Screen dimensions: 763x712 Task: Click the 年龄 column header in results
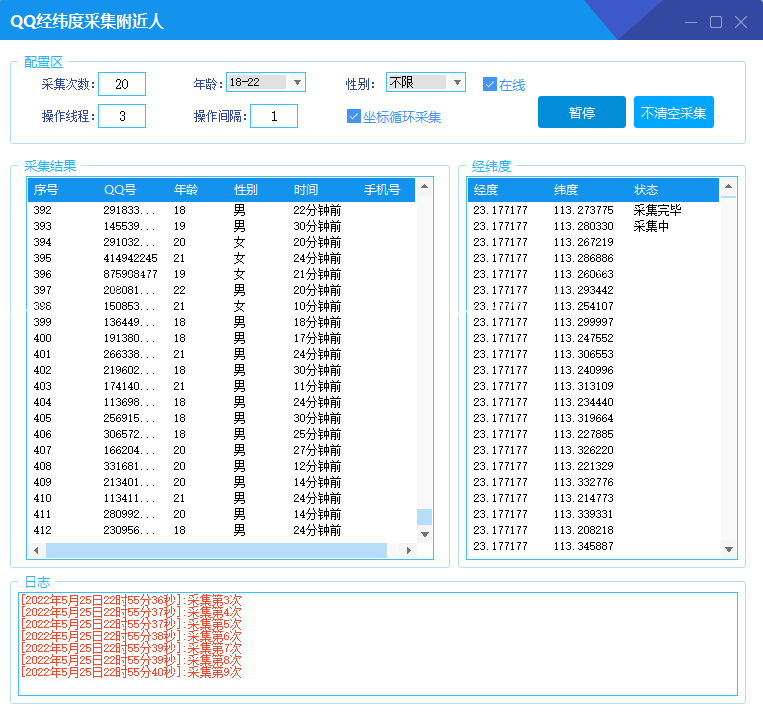(x=186, y=190)
